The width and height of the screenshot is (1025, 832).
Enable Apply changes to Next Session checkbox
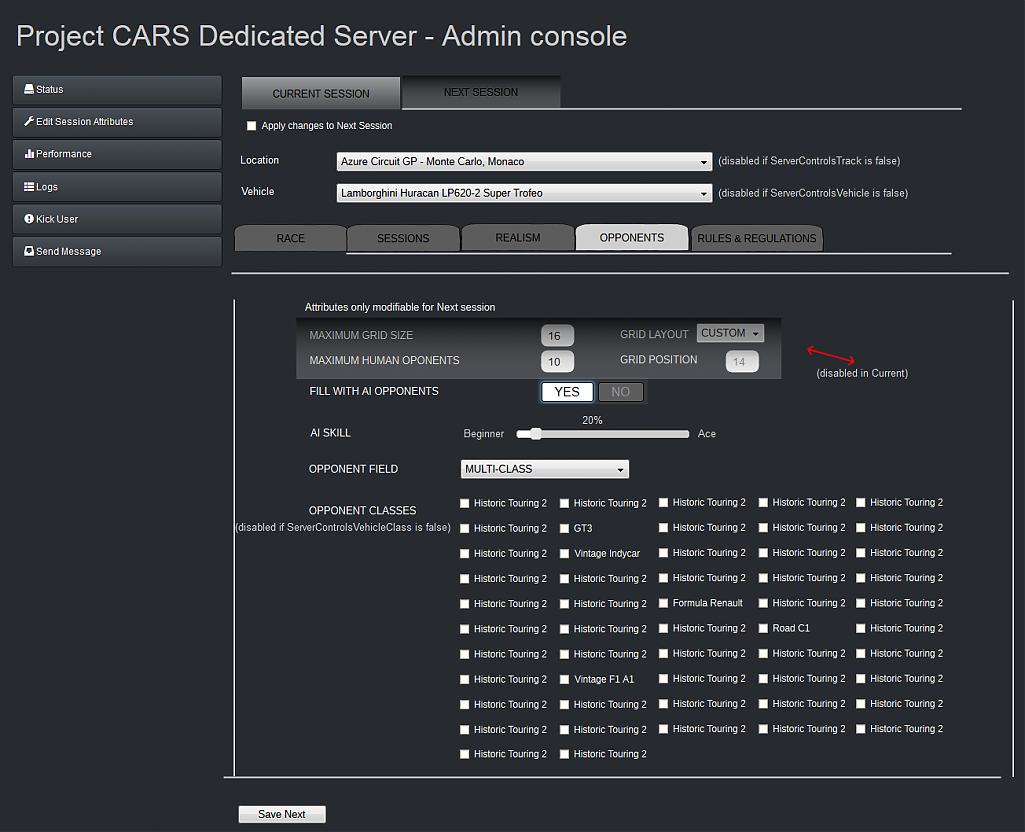pyautogui.click(x=252, y=126)
